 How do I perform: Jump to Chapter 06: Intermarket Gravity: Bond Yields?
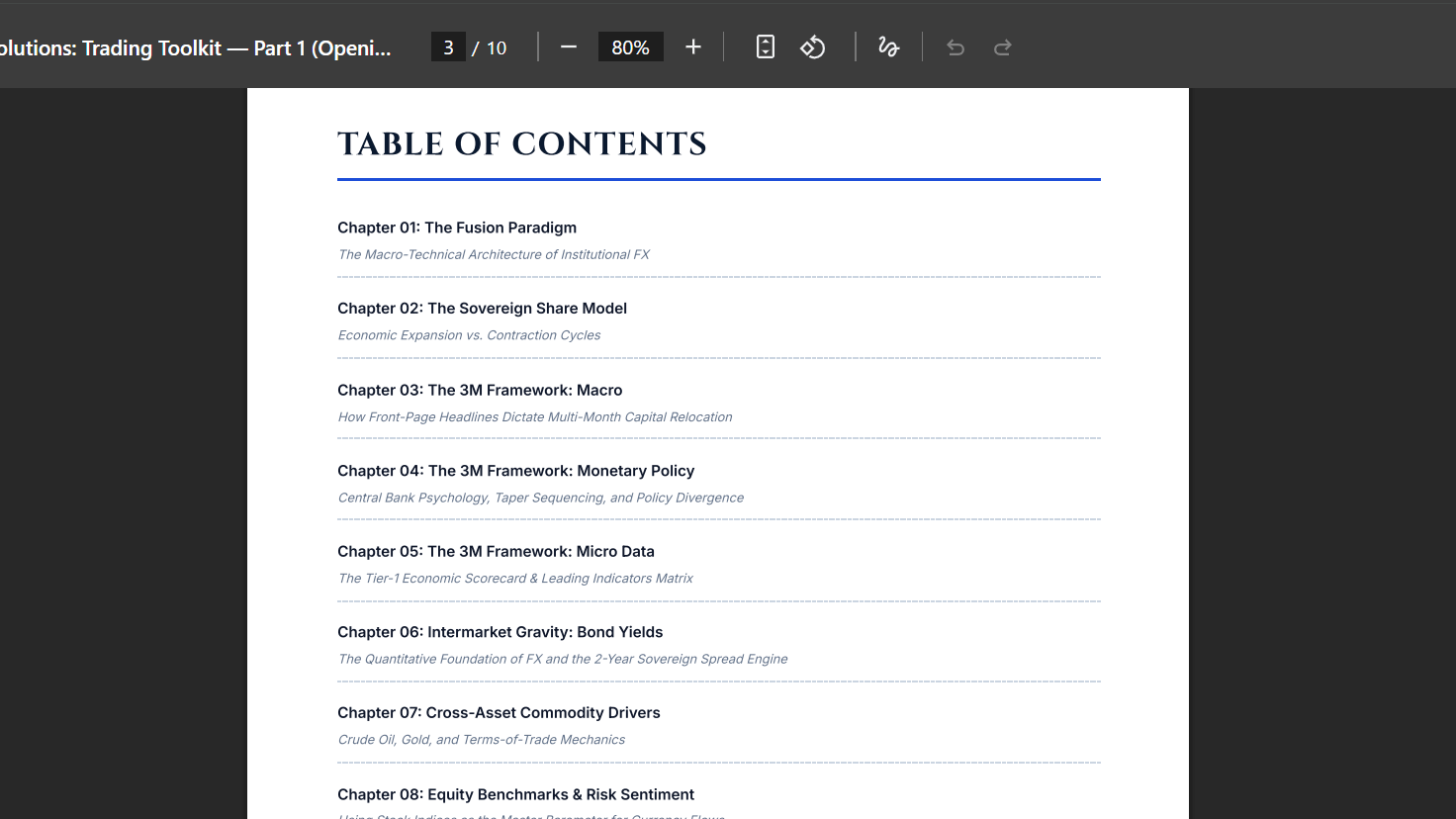[500, 632]
